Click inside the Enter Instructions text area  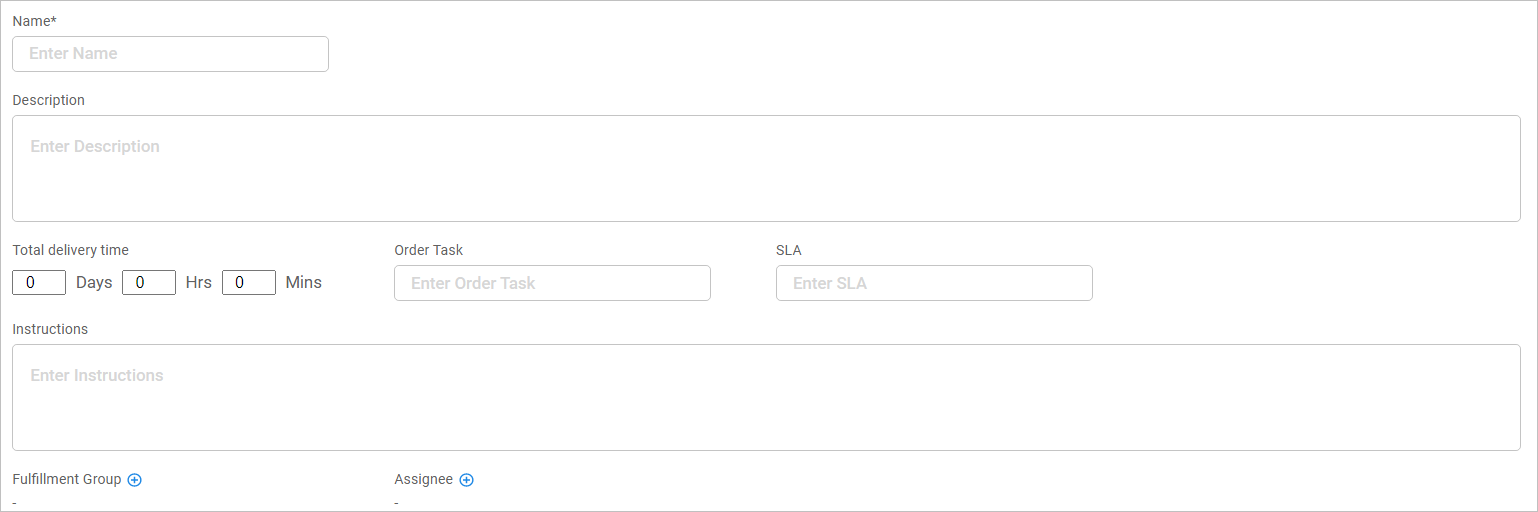tap(766, 397)
